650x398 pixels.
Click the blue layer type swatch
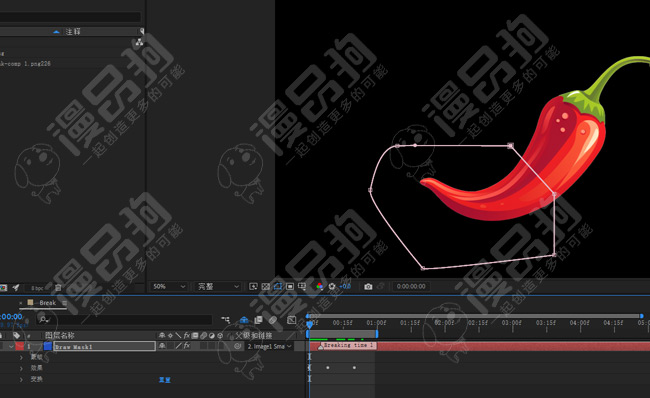pos(48,346)
